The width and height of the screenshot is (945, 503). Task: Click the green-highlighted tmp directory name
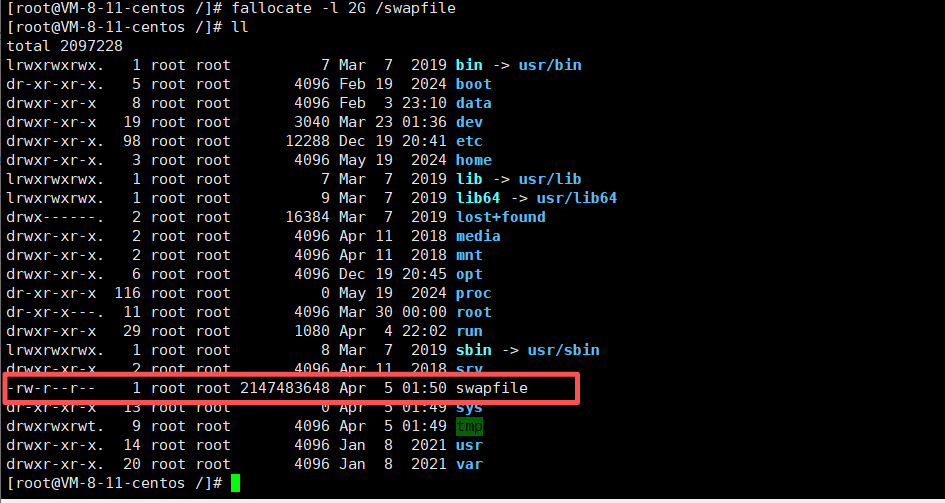click(x=469, y=427)
